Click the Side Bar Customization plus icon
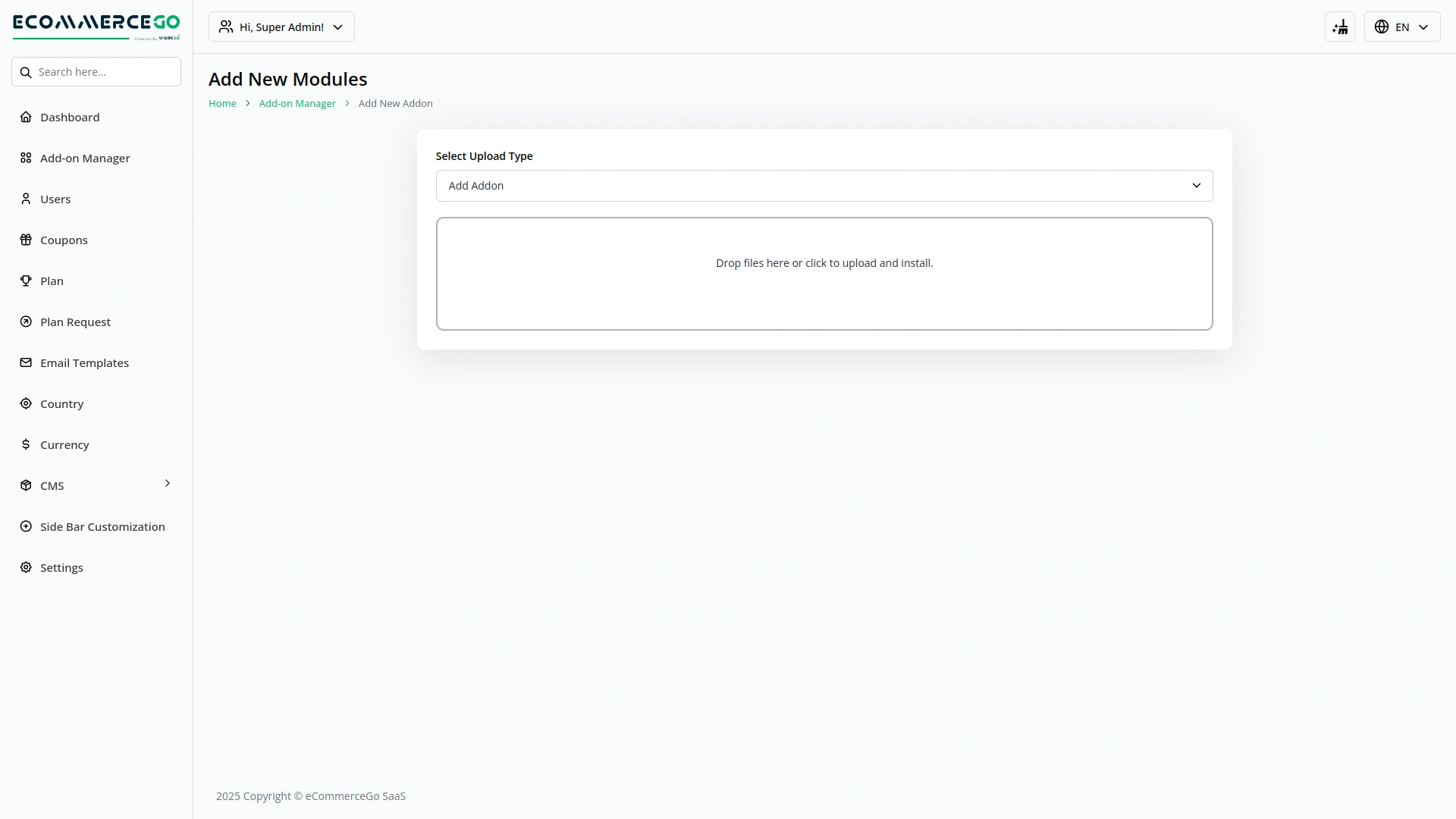Viewport: 1456px width, 819px height. click(x=26, y=526)
